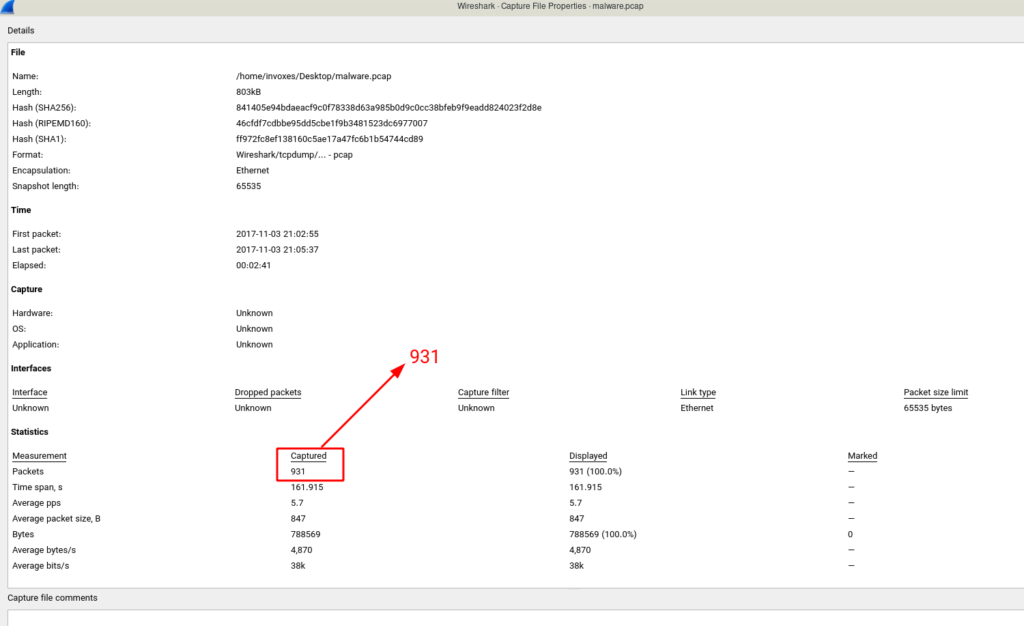This screenshot has height=626, width=1024.
Task: Click the Link type column header
Action: (698, 392)
